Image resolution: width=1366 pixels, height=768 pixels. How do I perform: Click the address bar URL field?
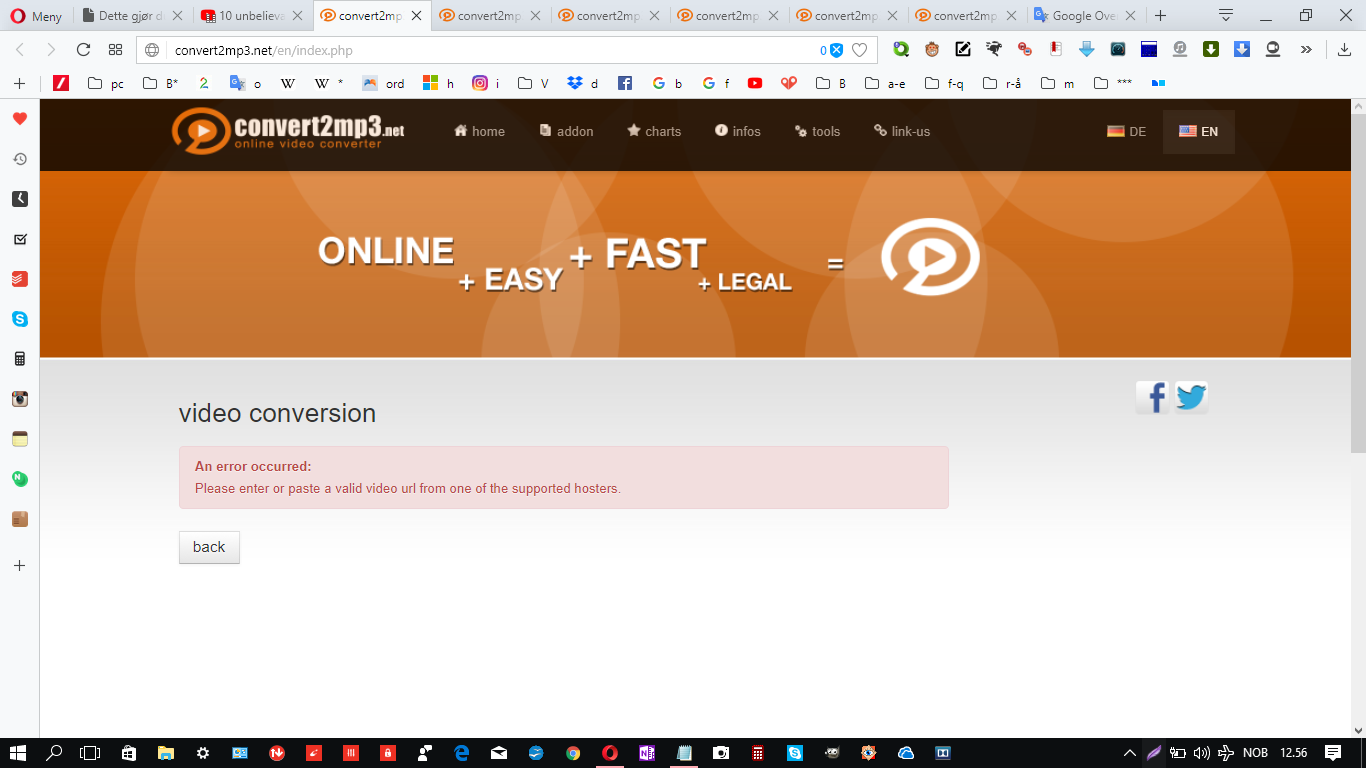[490, 51]
